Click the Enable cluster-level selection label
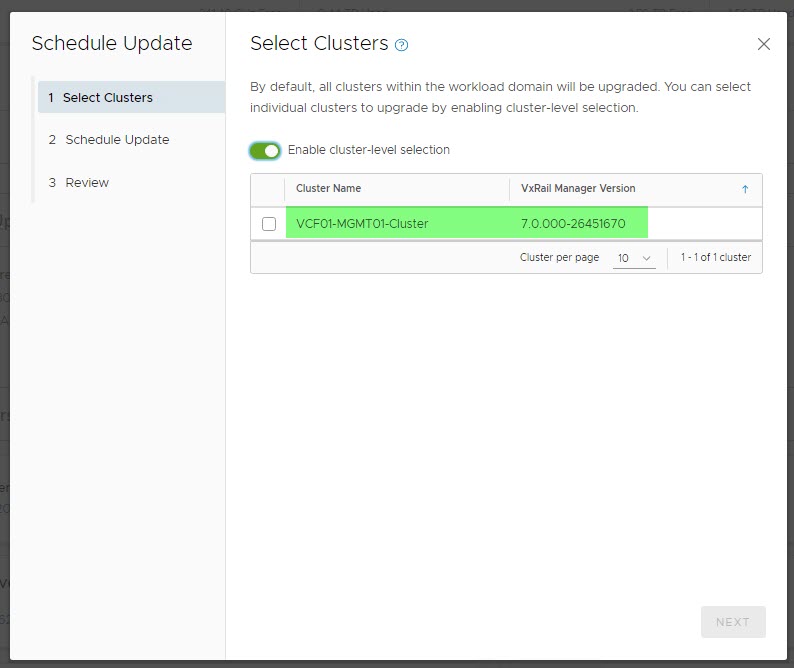Screen dimensions: 794x668 tap(368, 150)
